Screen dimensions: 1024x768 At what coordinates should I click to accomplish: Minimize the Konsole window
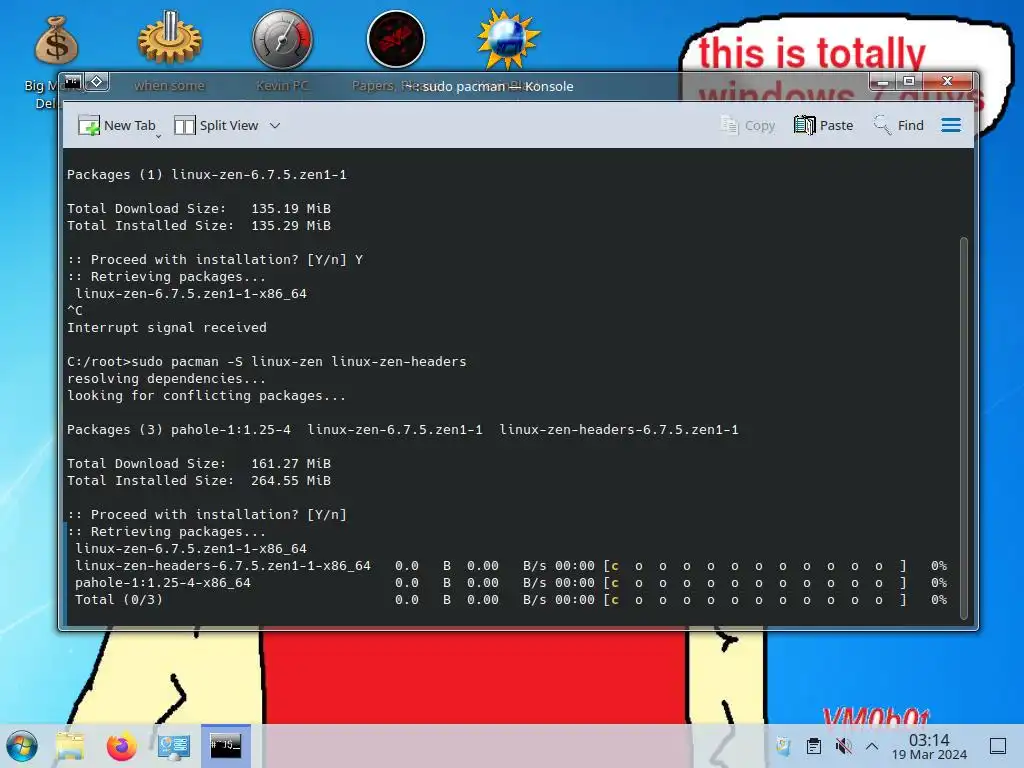882,82
